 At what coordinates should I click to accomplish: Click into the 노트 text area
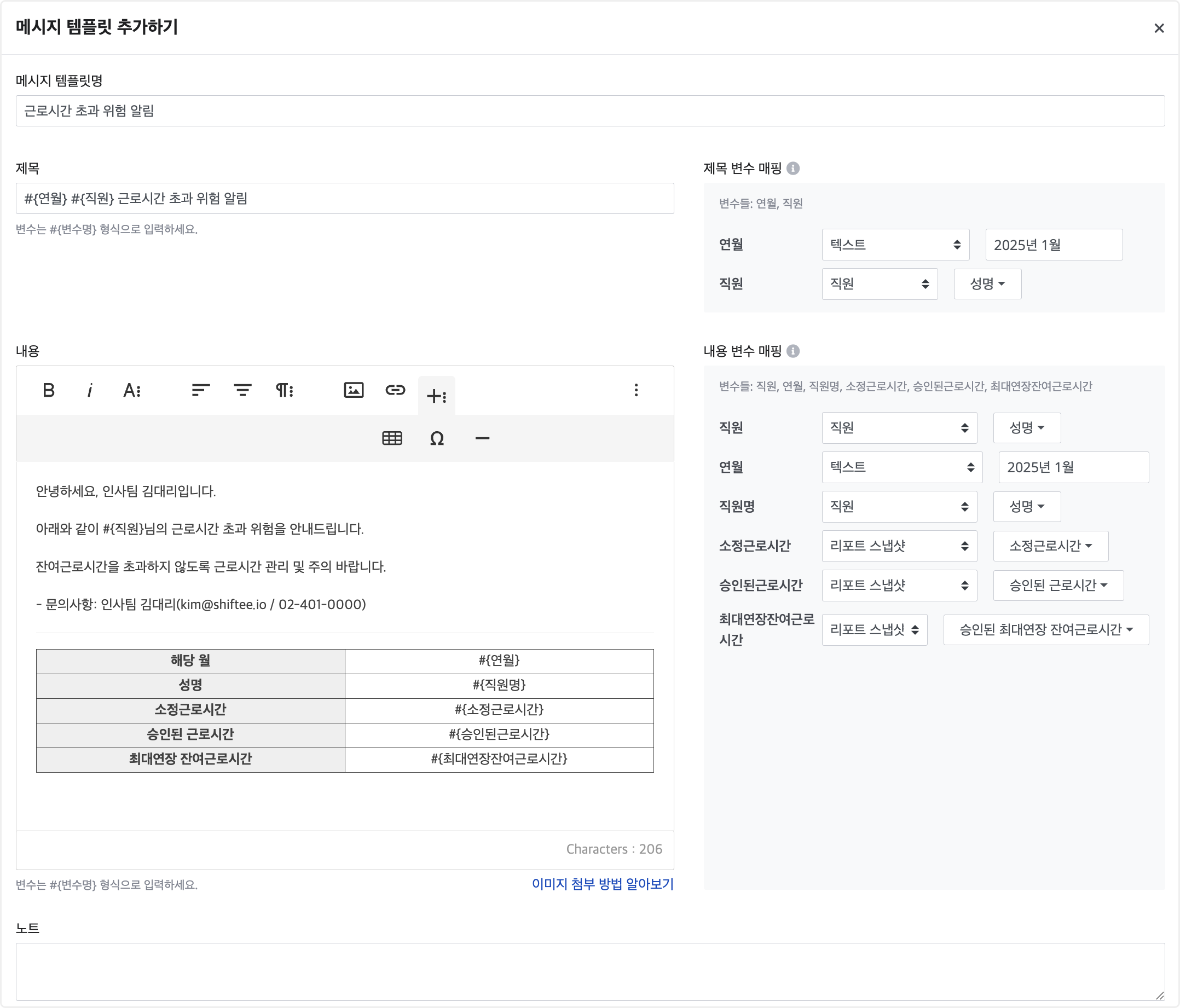pyautogui.click(x=589, y=971)
